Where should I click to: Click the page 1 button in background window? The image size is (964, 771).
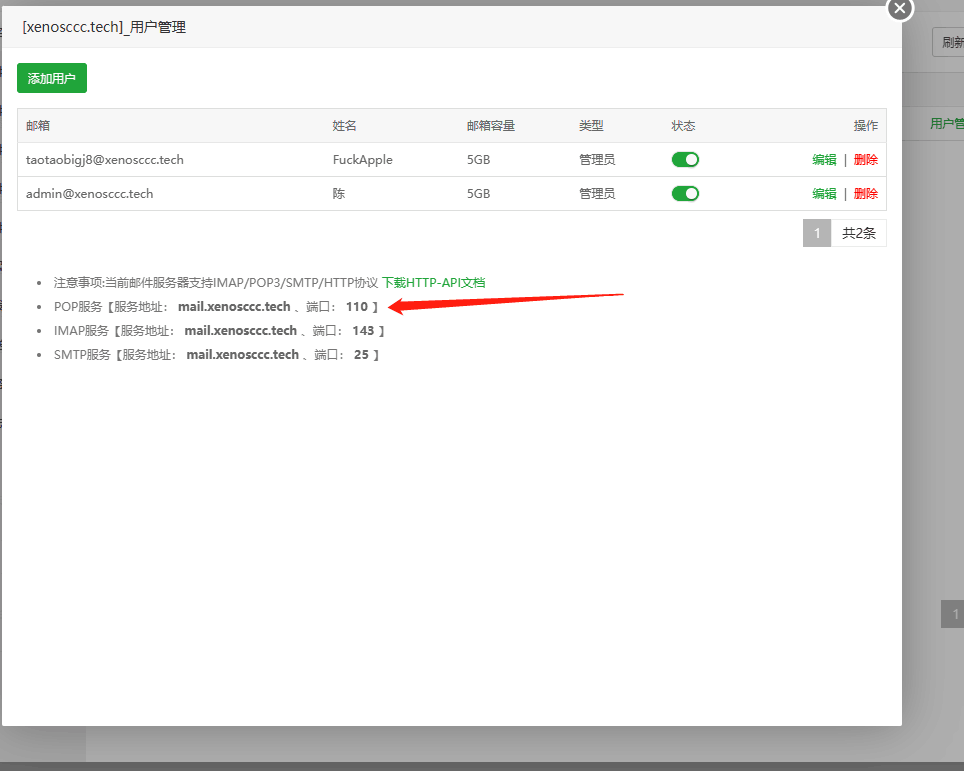(x=953, y=614)
